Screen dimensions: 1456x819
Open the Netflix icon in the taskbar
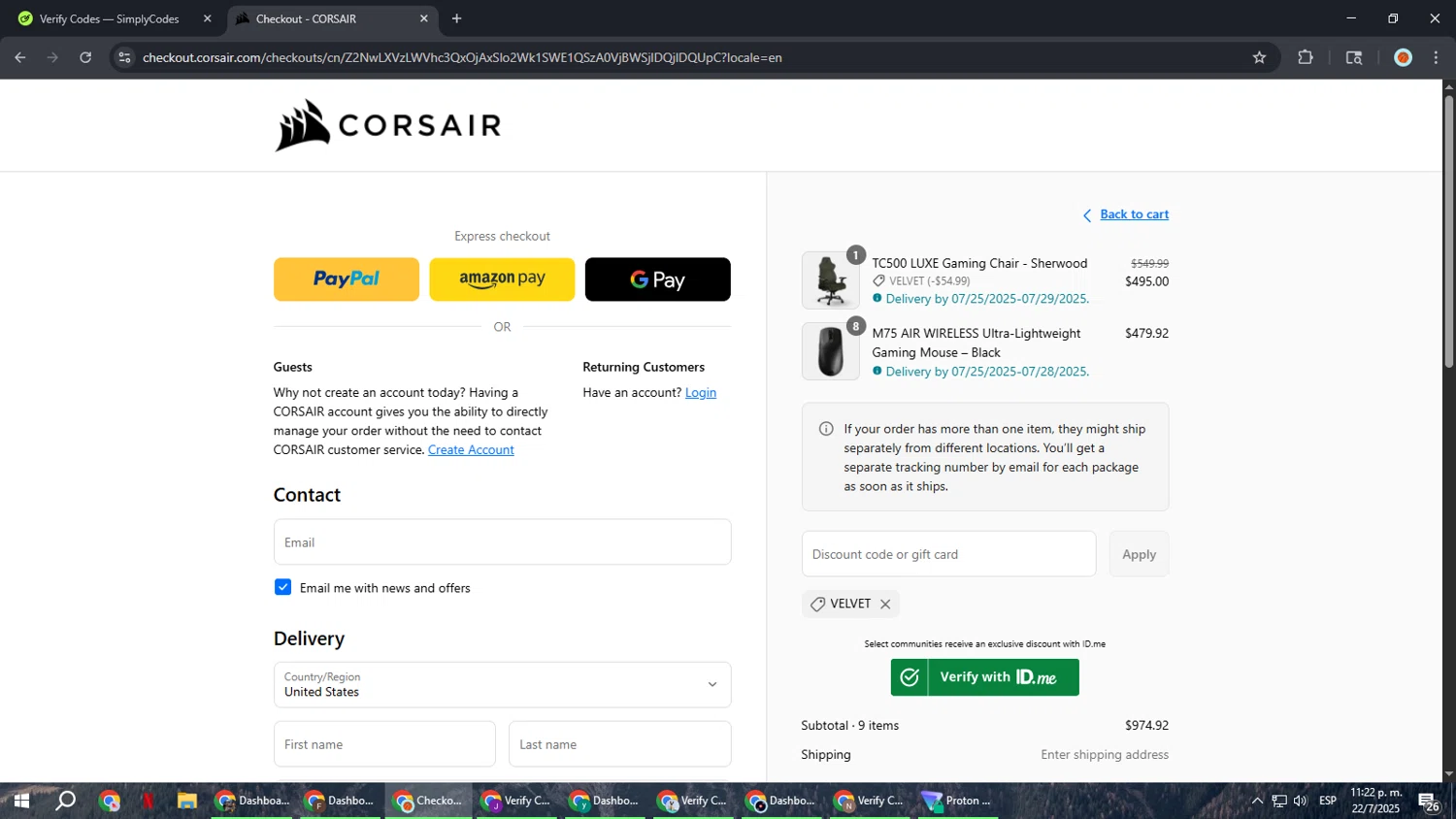click(x=148, y=801)
